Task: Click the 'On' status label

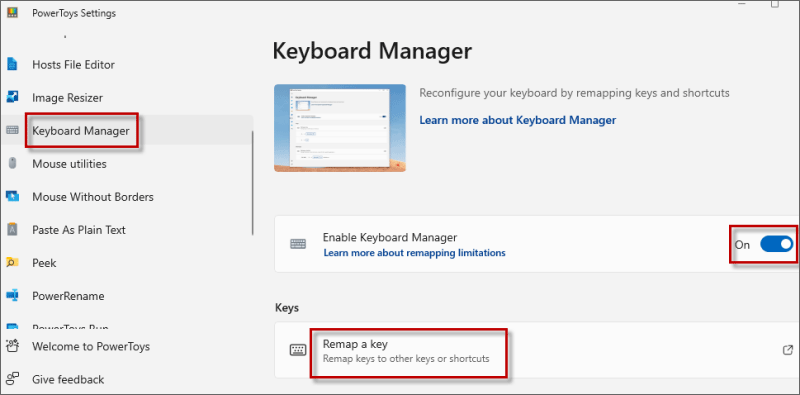Action: tap(742, 244)
